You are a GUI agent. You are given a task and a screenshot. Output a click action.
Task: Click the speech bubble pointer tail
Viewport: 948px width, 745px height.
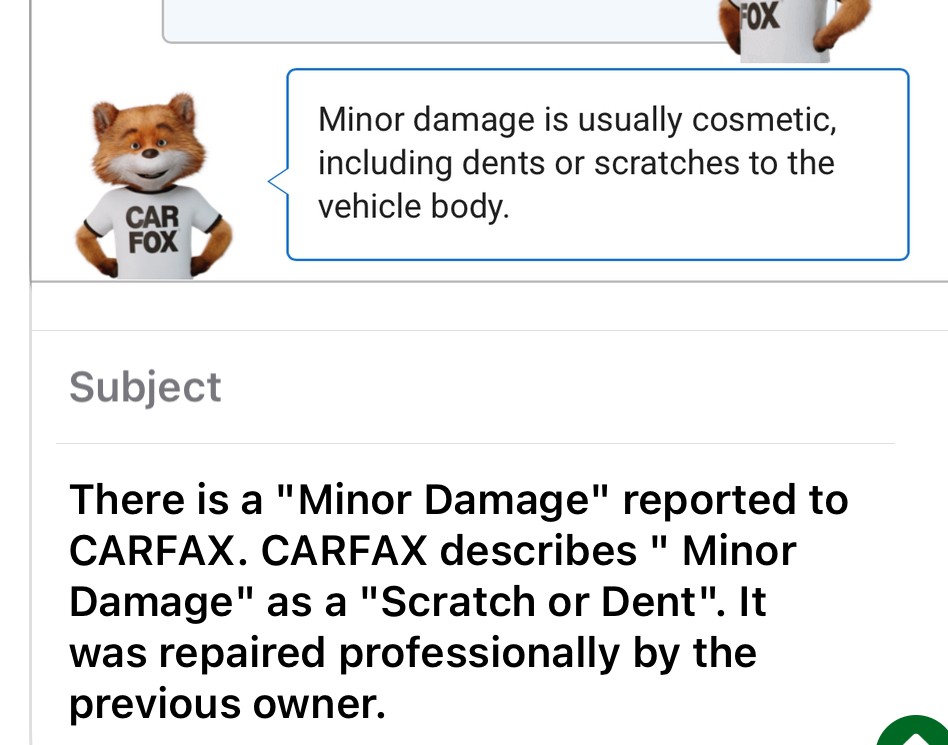pyautogui.click(x=278, y=181)
